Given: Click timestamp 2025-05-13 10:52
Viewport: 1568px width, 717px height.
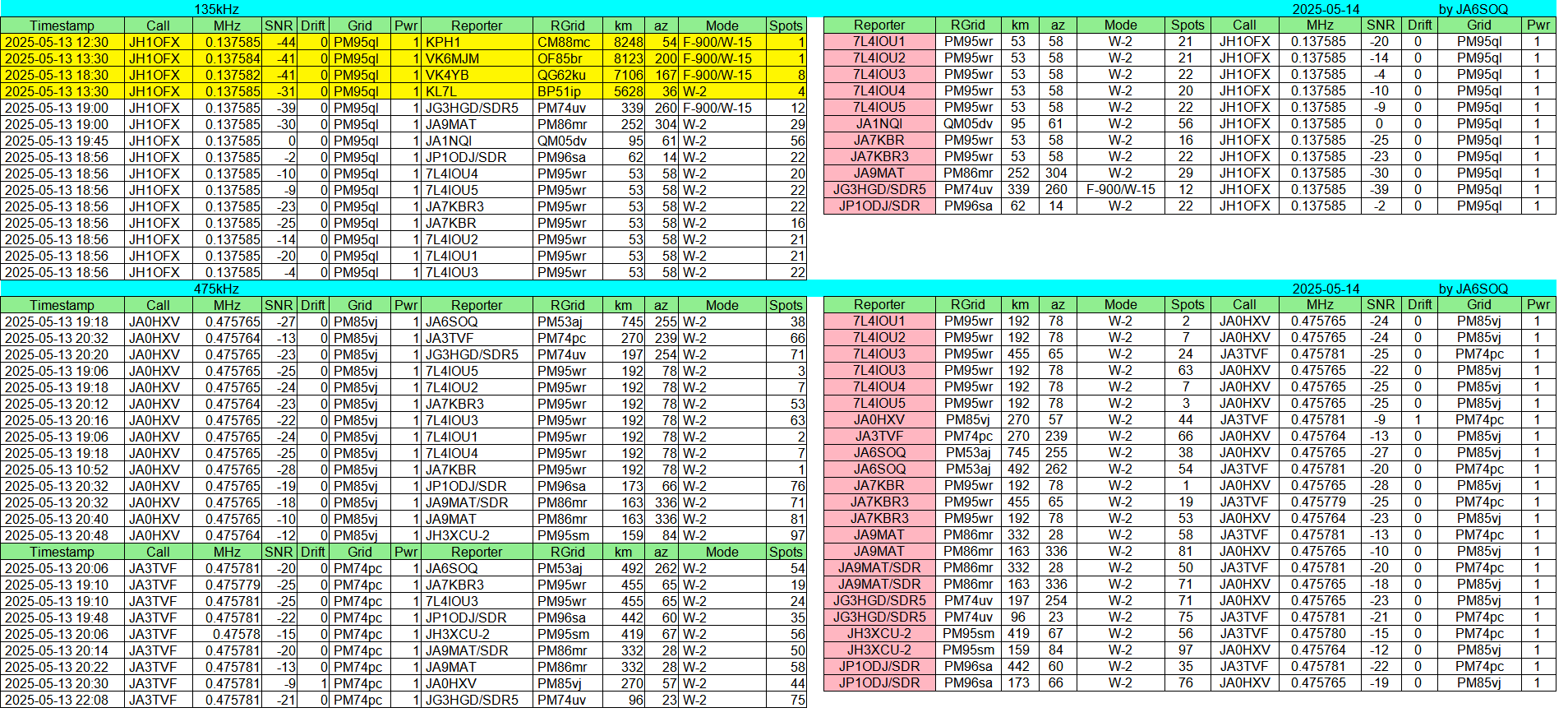Looking at the screenshot, I should tap(62, 470).
